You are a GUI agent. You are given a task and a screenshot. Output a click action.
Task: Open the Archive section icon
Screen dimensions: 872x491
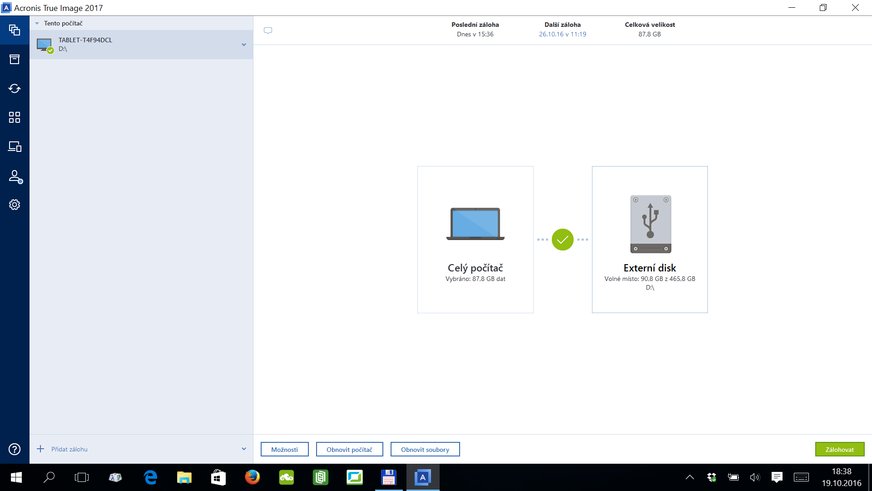14,59
